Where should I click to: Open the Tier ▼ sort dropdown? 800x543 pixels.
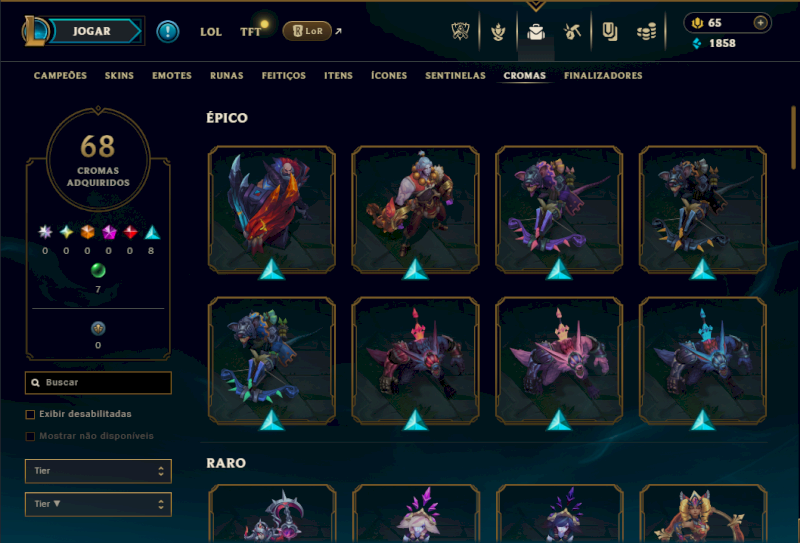click(x=98, y=504)
